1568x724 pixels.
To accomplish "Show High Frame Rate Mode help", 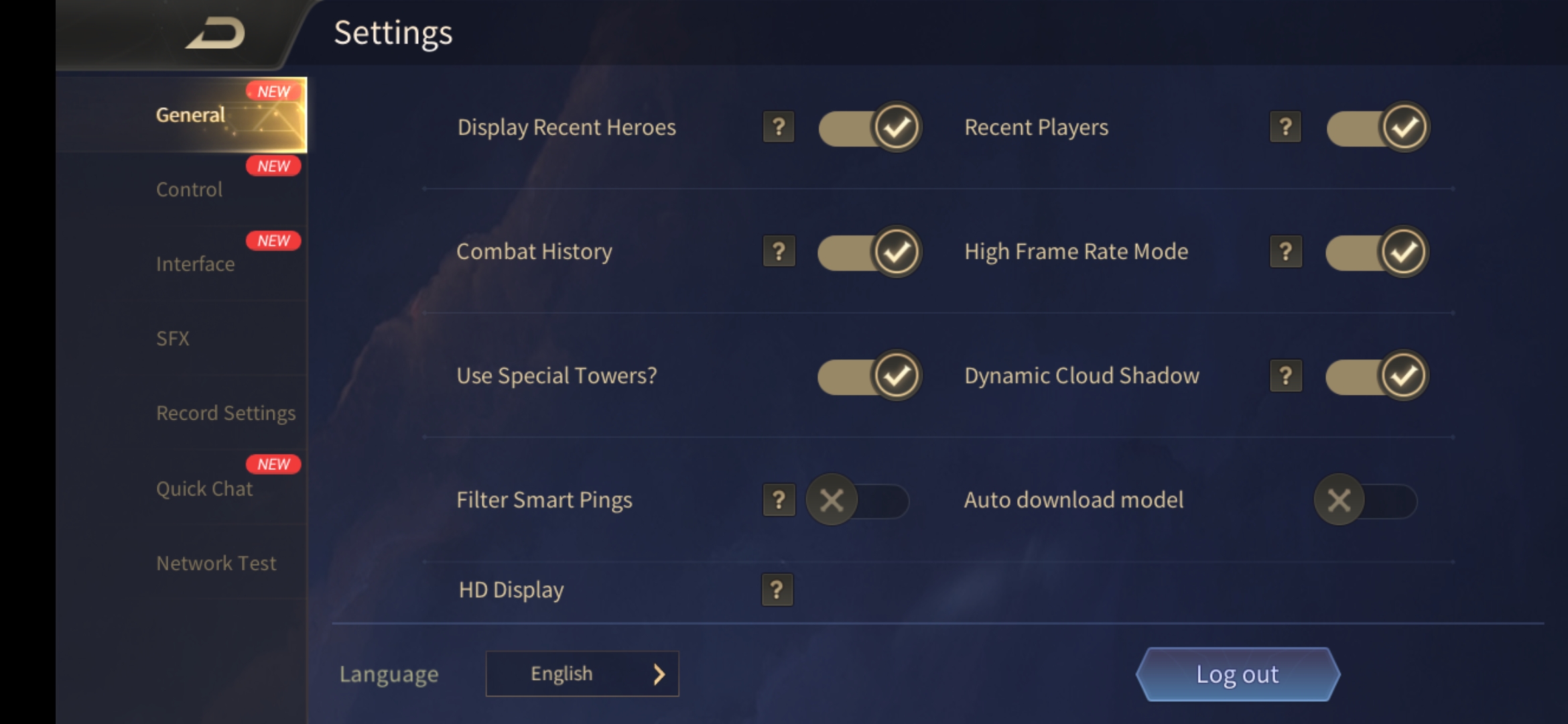I will [1285, 251].
